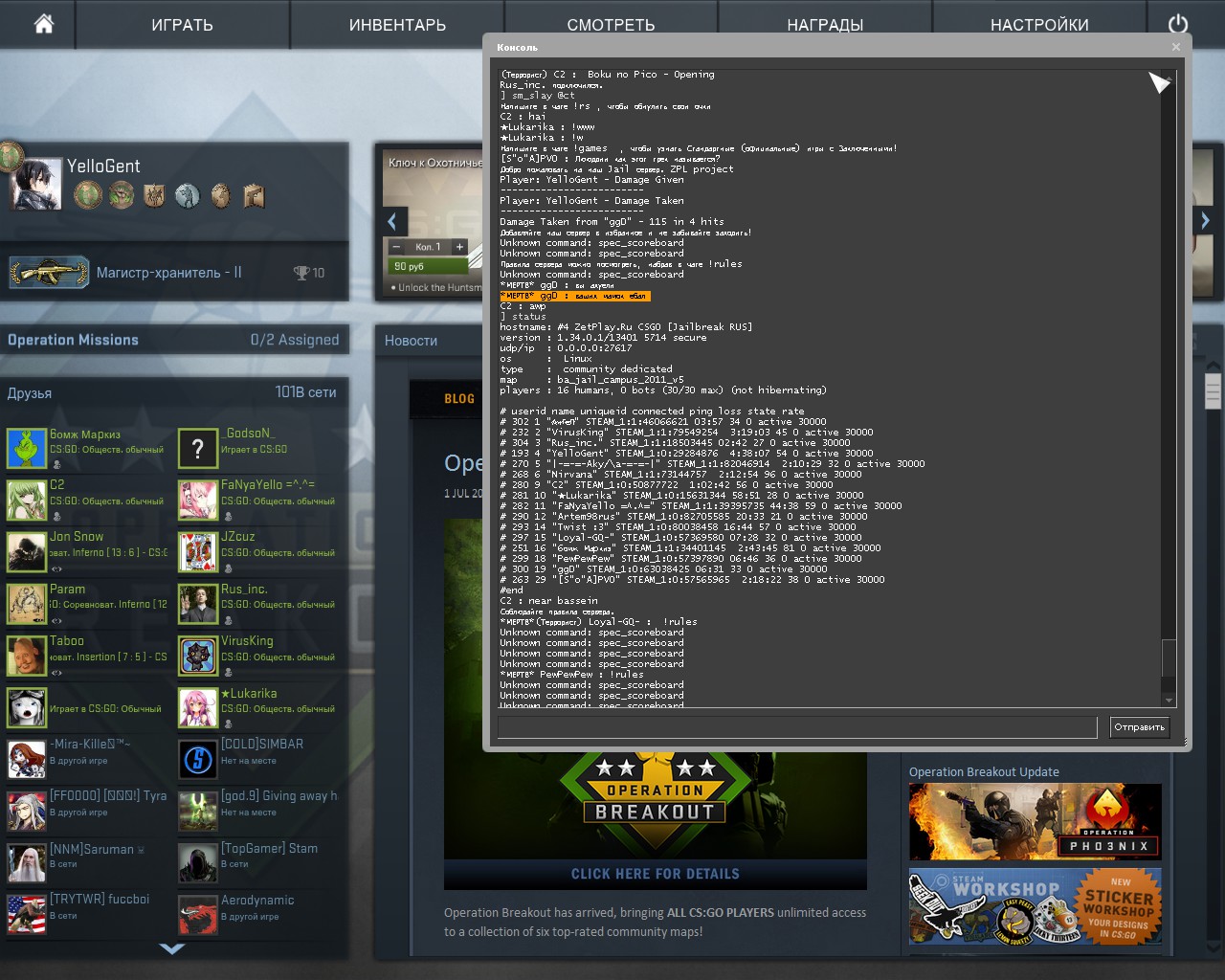The image size is (1225, 980).
Task: Open the BLOG tab
Action: [x=459, y=399]
